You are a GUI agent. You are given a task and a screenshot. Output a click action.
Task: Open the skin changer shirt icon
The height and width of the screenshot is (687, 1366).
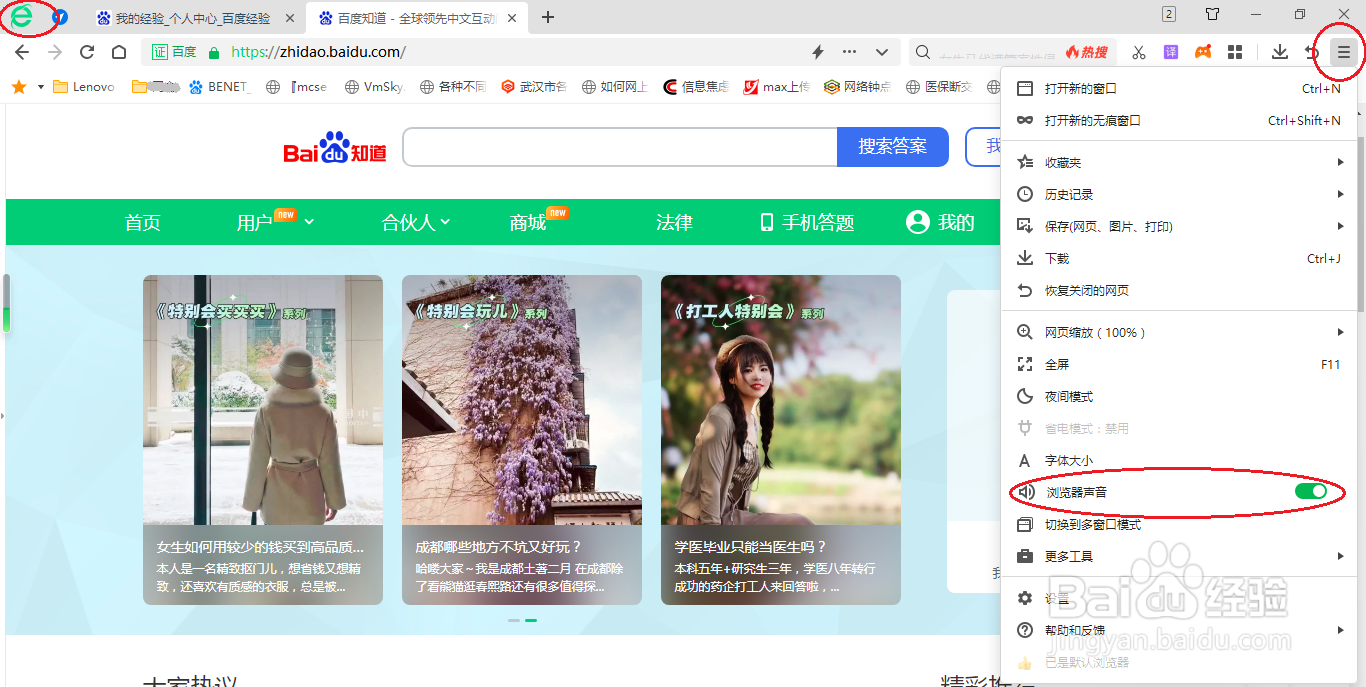[x=1212, y=14]
